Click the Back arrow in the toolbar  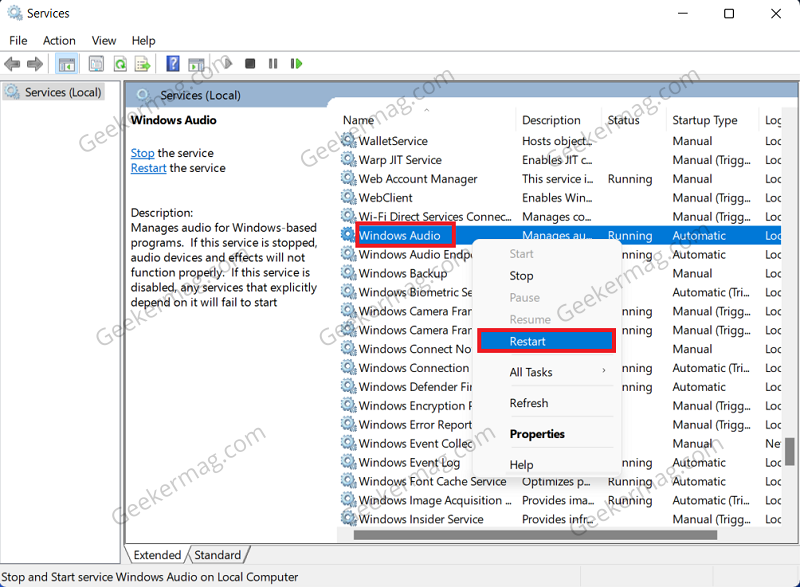click(12, 64)
